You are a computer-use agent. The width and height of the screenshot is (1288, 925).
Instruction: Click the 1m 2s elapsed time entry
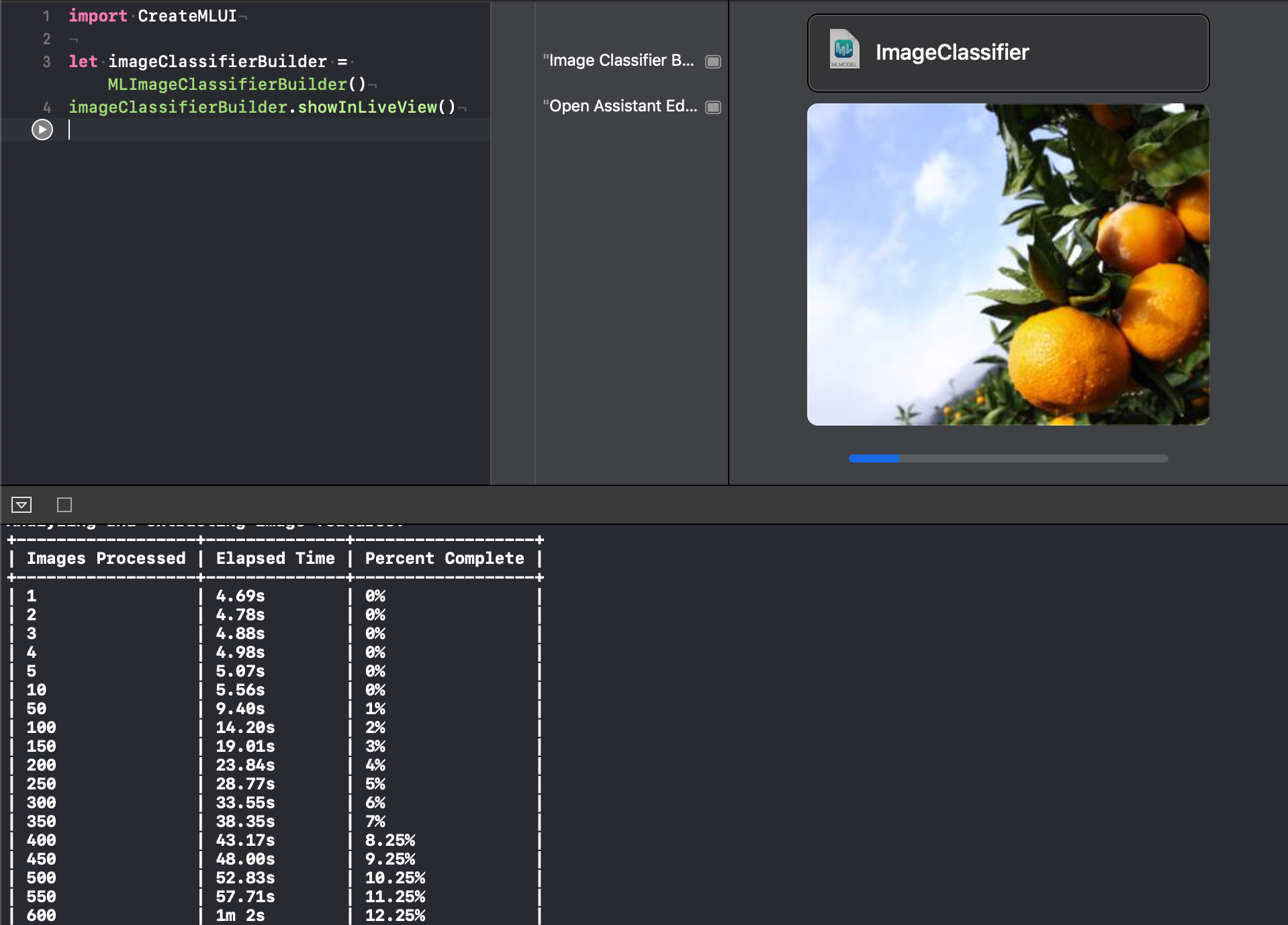(239, 915)
